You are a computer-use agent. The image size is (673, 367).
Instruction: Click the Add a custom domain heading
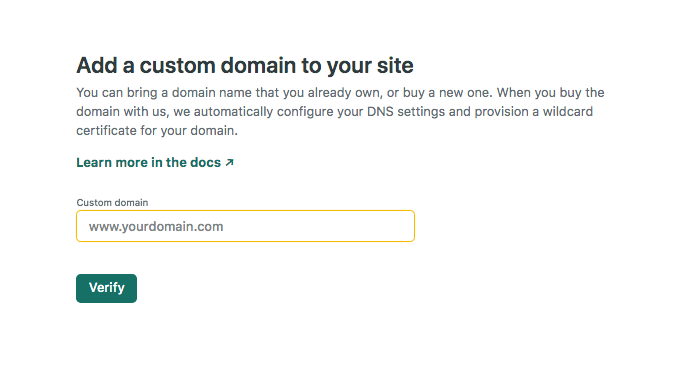pos(245,66)
